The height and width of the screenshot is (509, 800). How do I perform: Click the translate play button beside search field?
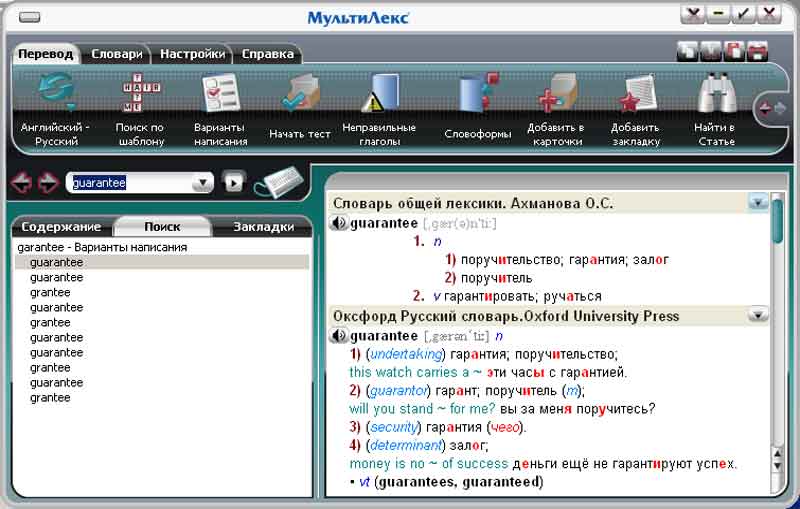point(234,183)
